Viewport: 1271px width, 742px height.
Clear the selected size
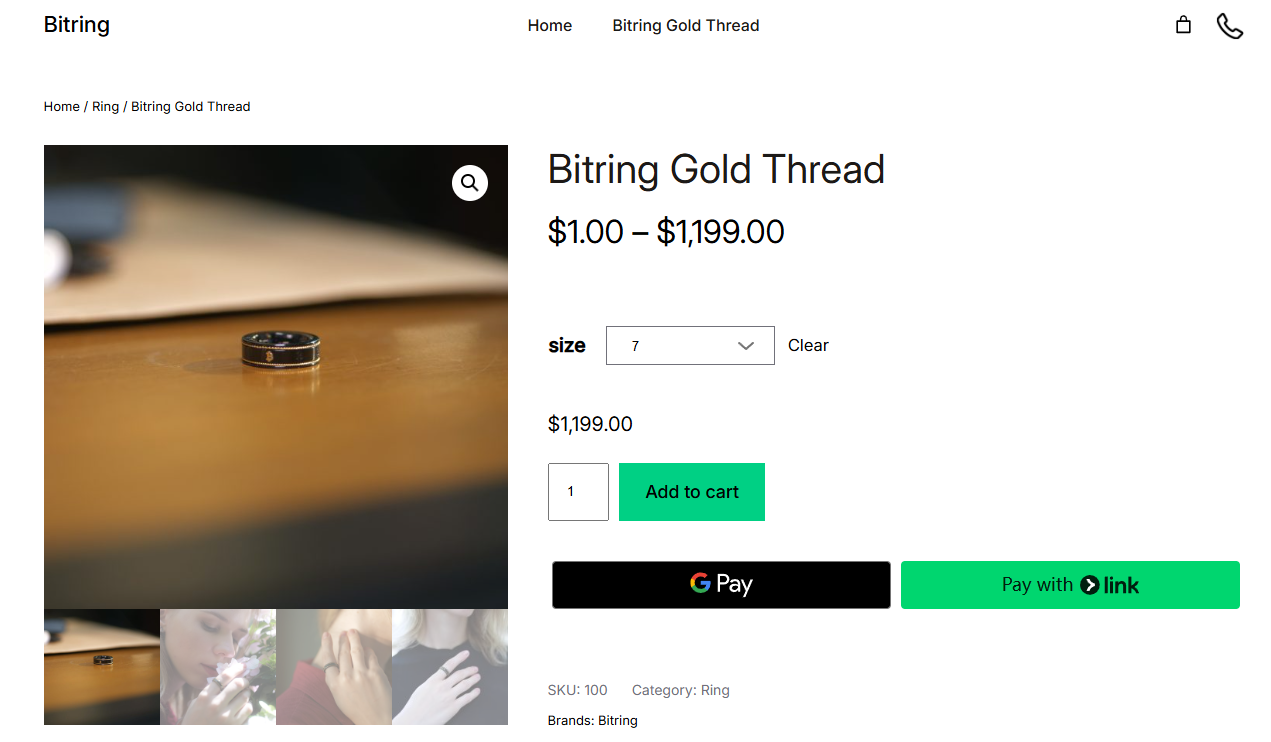click(808, 345)
